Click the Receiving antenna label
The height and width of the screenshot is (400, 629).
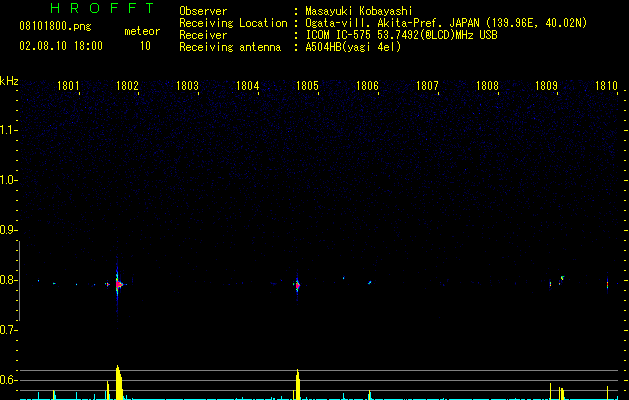[230, 47]
